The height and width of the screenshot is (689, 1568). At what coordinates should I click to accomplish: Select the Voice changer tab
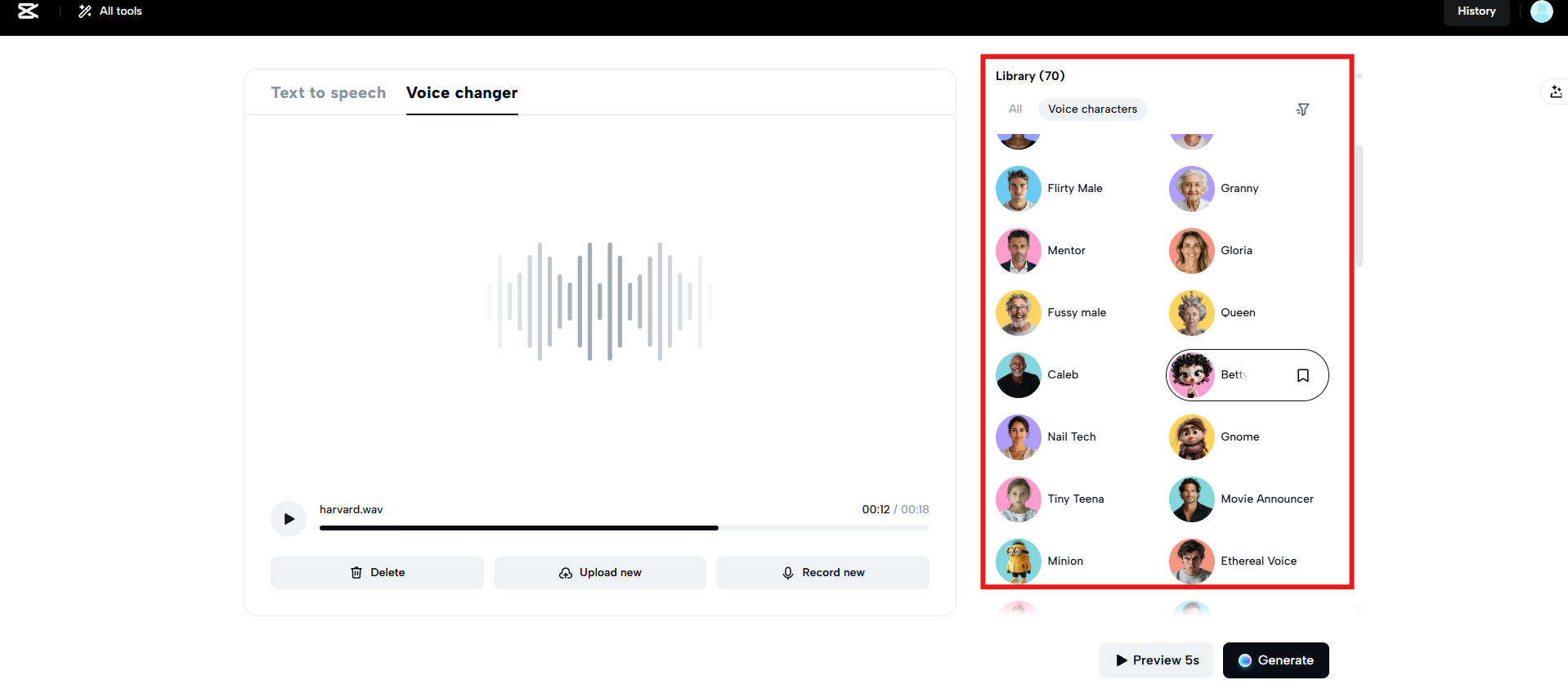(462, 92)
